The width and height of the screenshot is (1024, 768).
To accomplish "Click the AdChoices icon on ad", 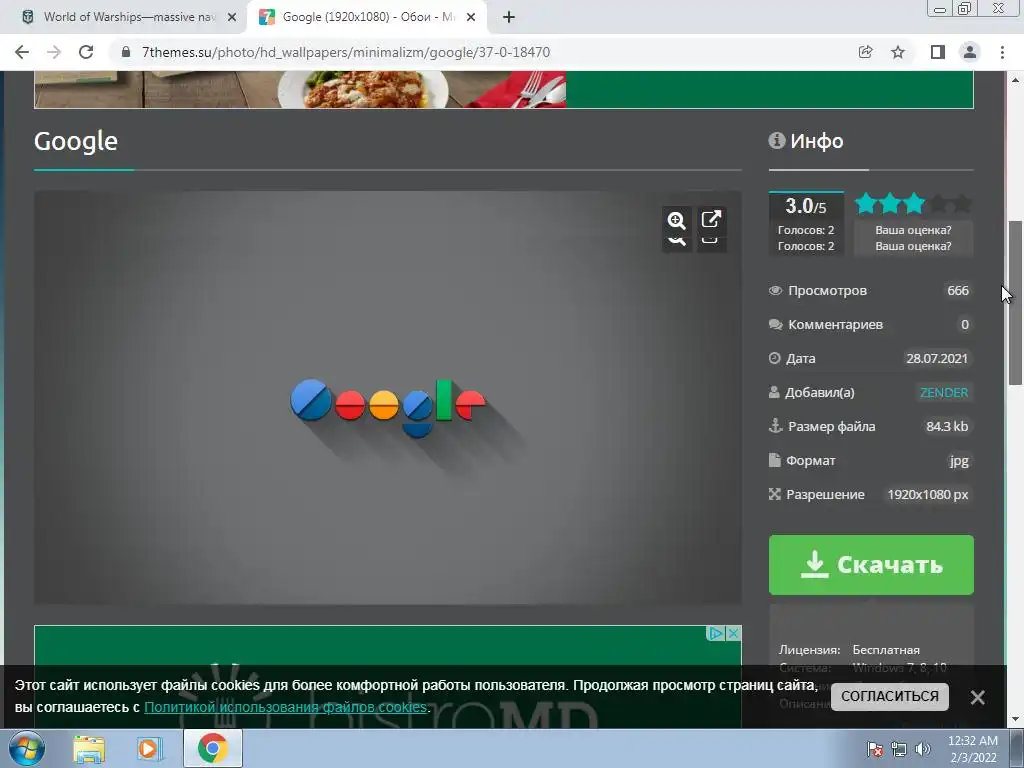I will [x=716, y=633].
